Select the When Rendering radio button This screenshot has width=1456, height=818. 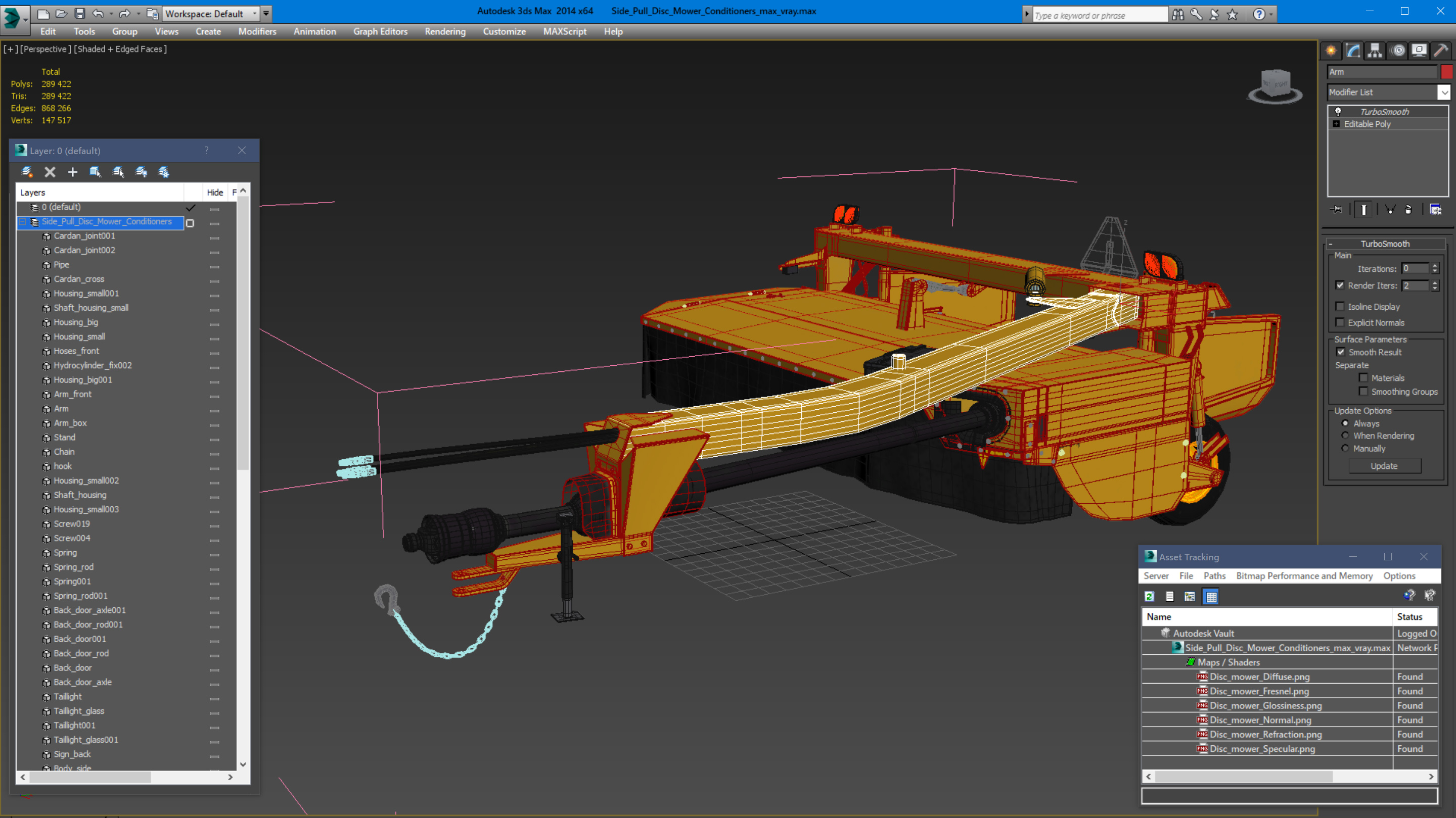pos(1345,436)
